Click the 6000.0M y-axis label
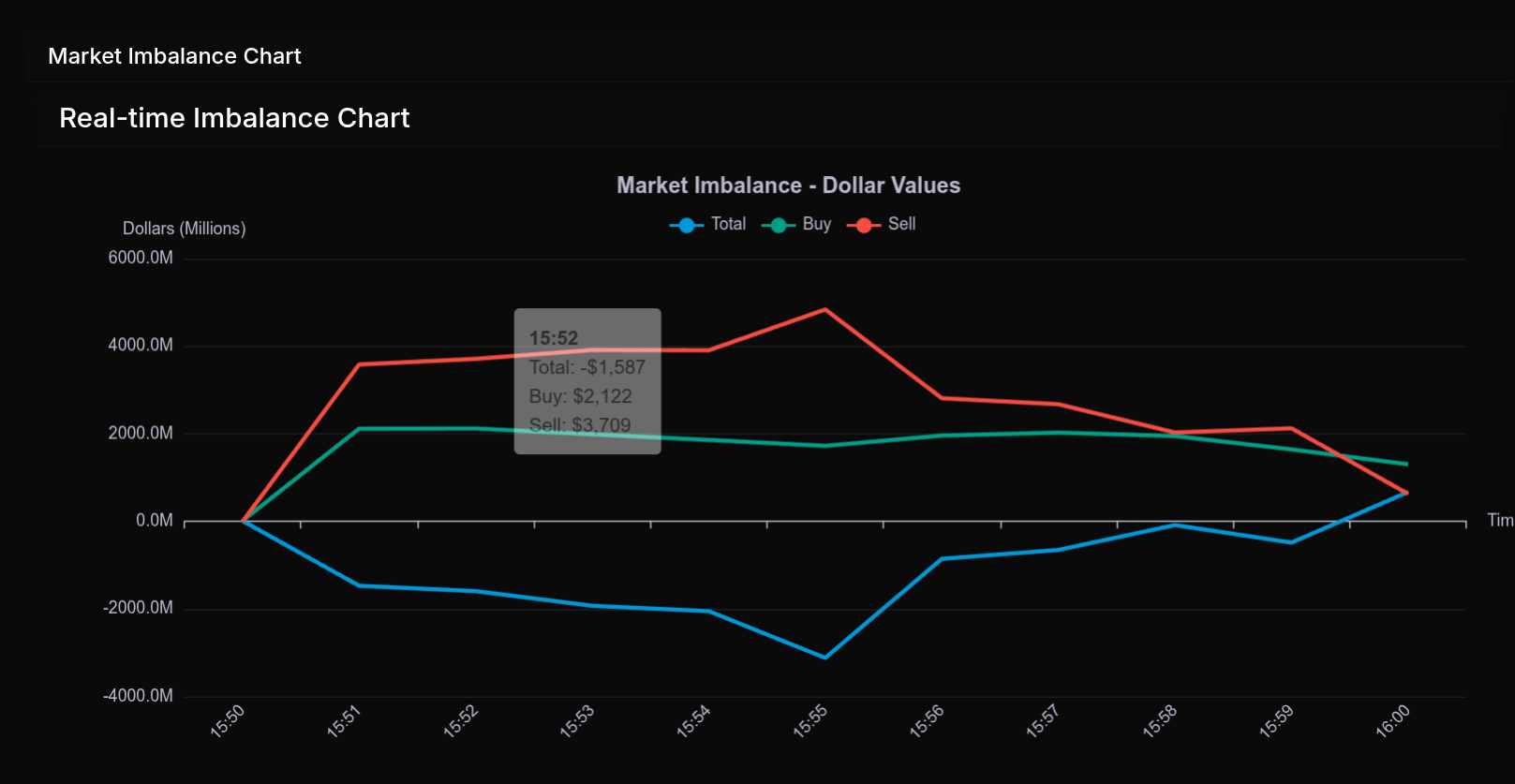This screenshot has height=784, width=1515. [141, 258]
